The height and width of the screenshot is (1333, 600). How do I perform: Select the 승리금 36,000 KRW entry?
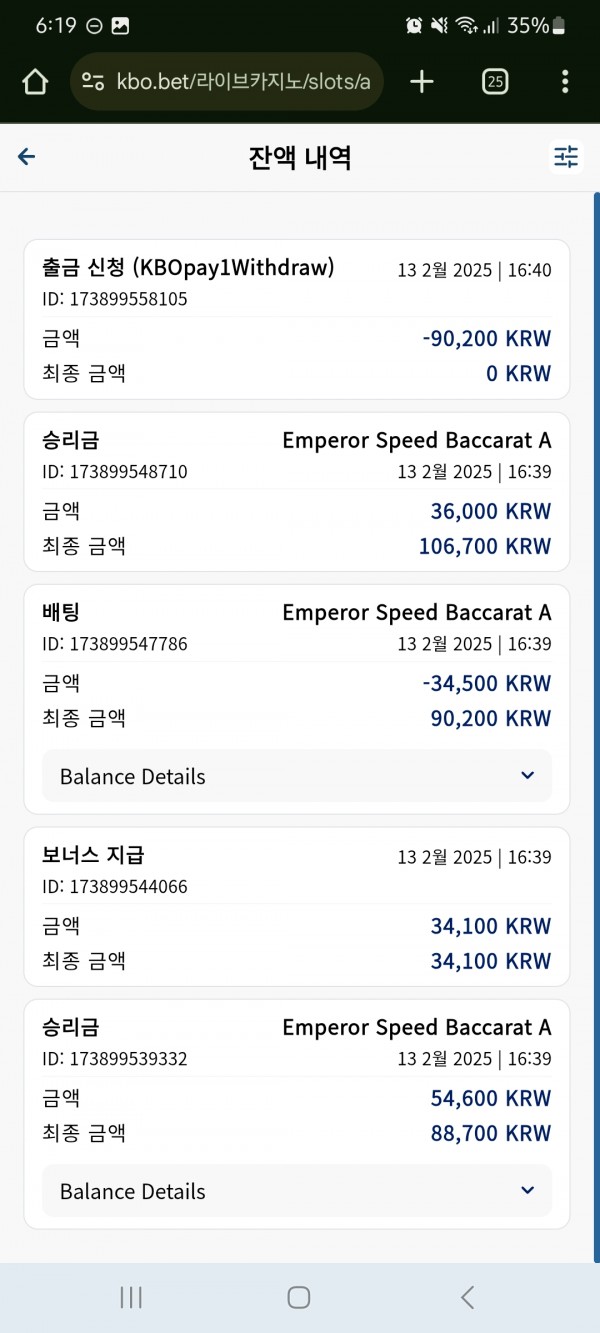point(297,492)
